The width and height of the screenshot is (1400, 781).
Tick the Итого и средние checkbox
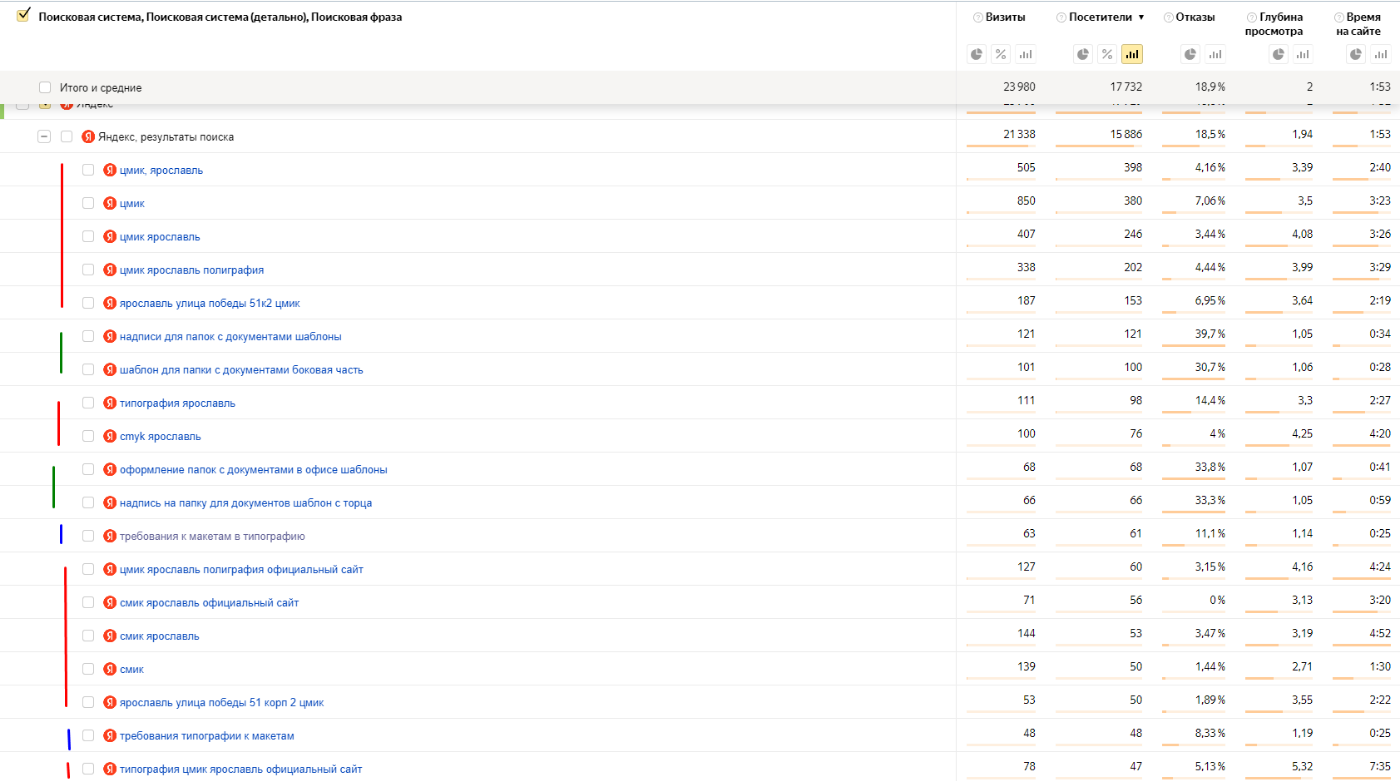44,88
